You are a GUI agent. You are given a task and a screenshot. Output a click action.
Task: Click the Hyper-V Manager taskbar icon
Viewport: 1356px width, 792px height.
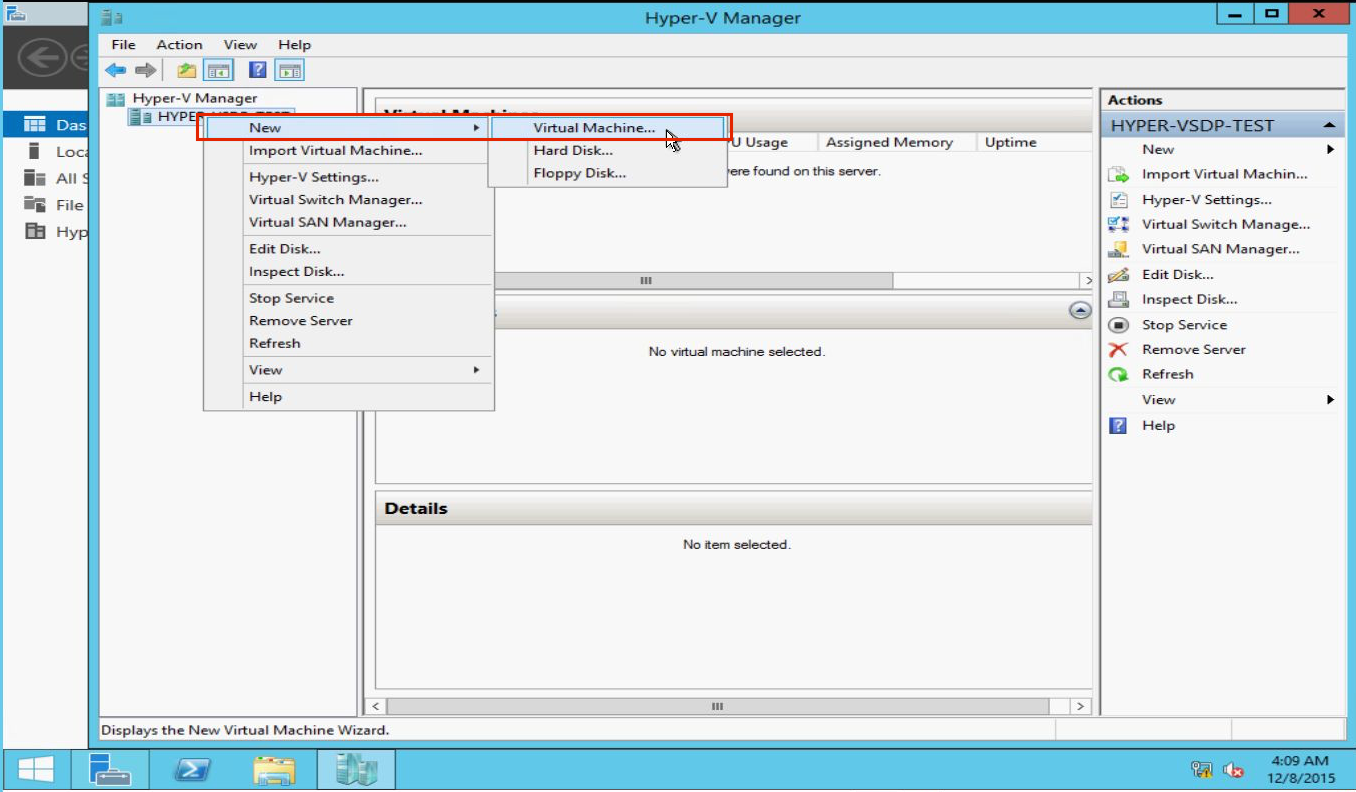point(356,770)
